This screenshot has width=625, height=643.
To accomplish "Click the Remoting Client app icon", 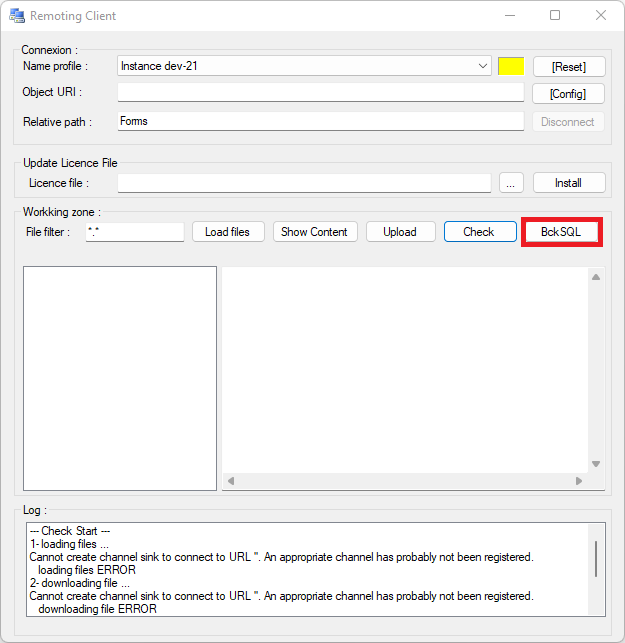I will tap(17, 16).
